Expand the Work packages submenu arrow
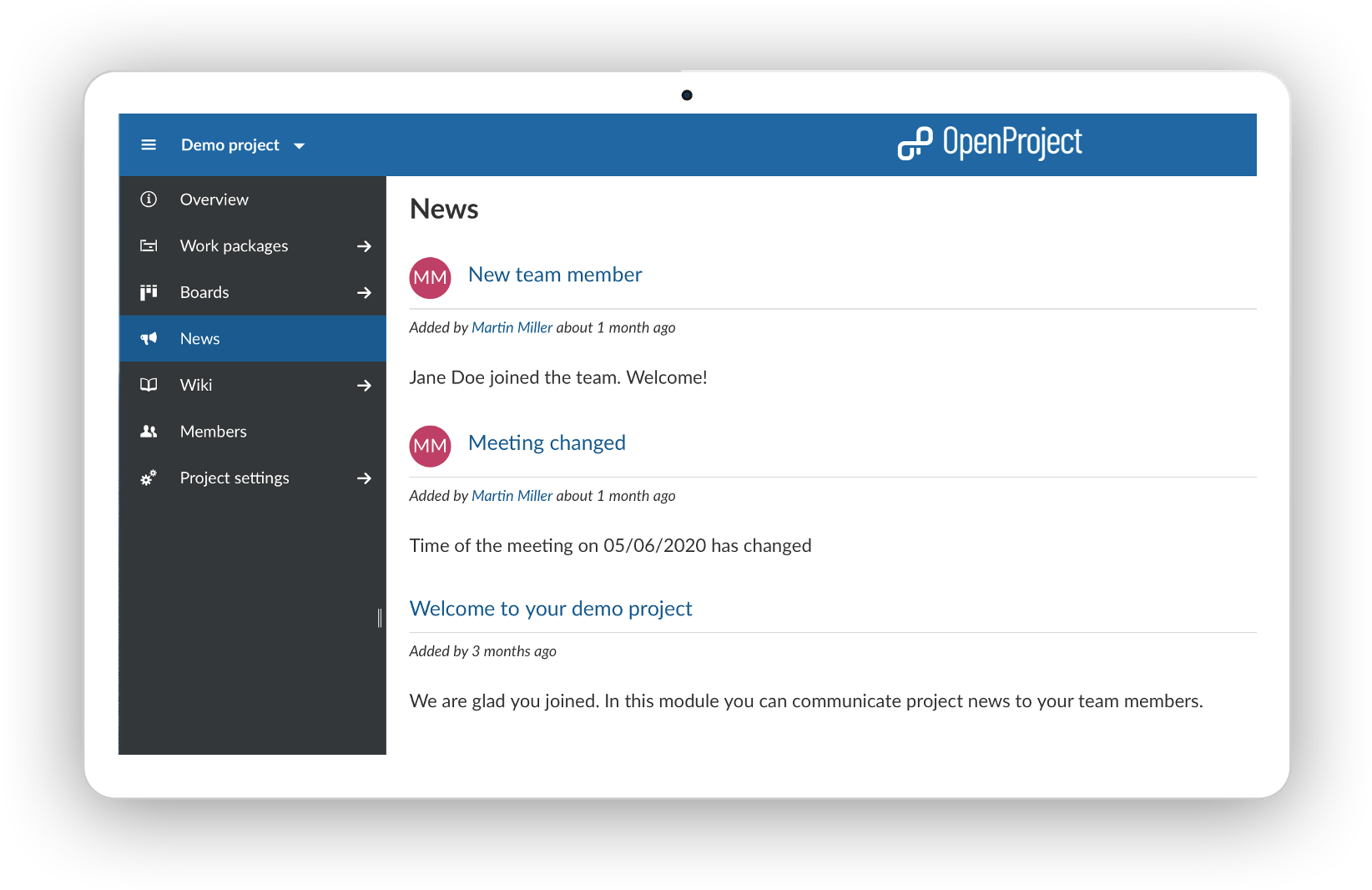Screen dimensions: 1372x890 point(364,246)
